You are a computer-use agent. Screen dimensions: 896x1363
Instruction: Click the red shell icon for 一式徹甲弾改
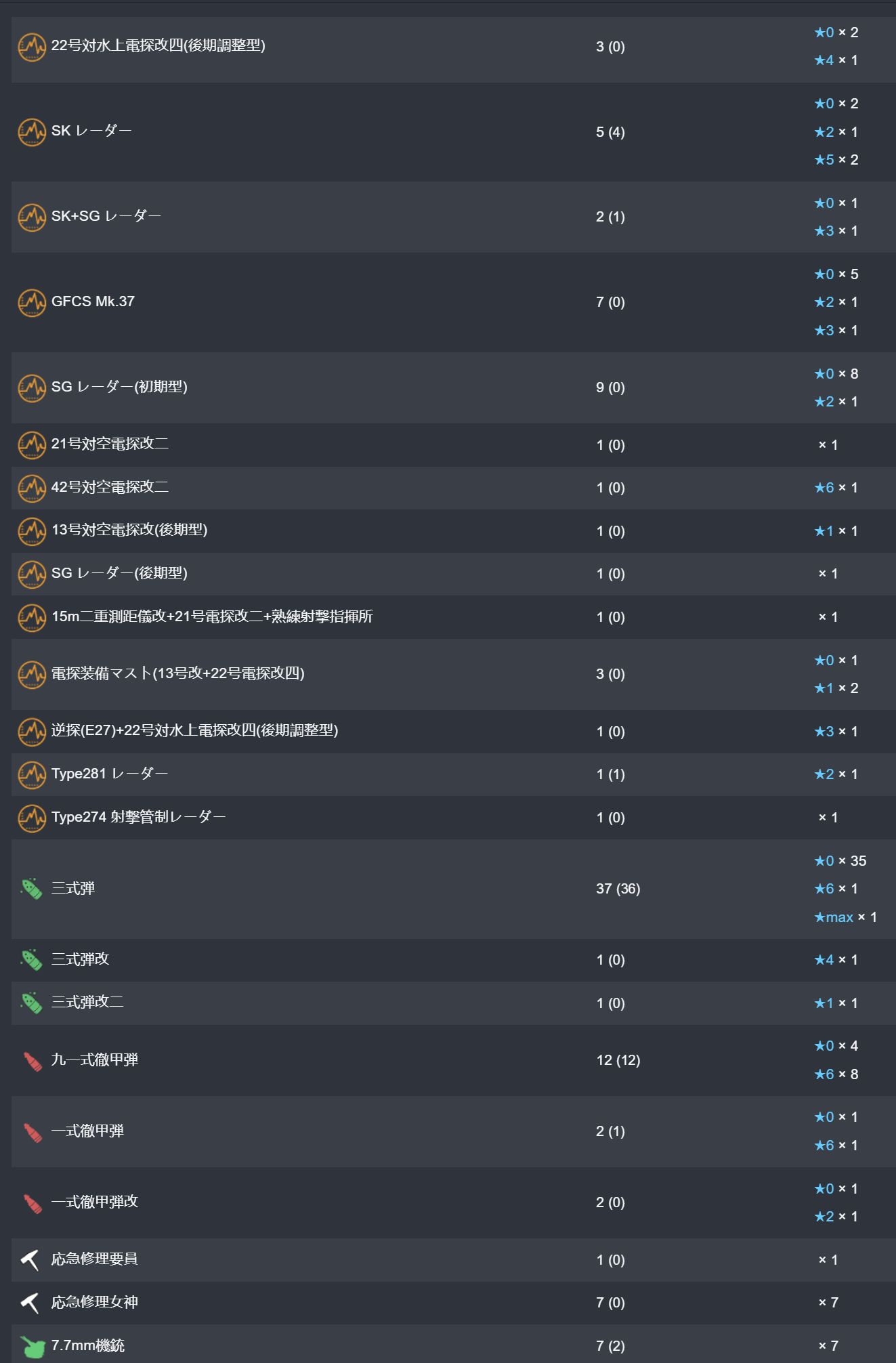(32, 1203)
